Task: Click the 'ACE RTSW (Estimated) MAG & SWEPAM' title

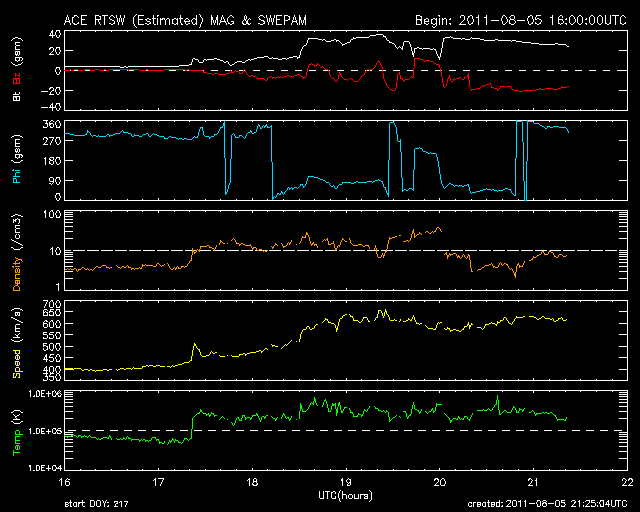Action: (x=185, y=20)
